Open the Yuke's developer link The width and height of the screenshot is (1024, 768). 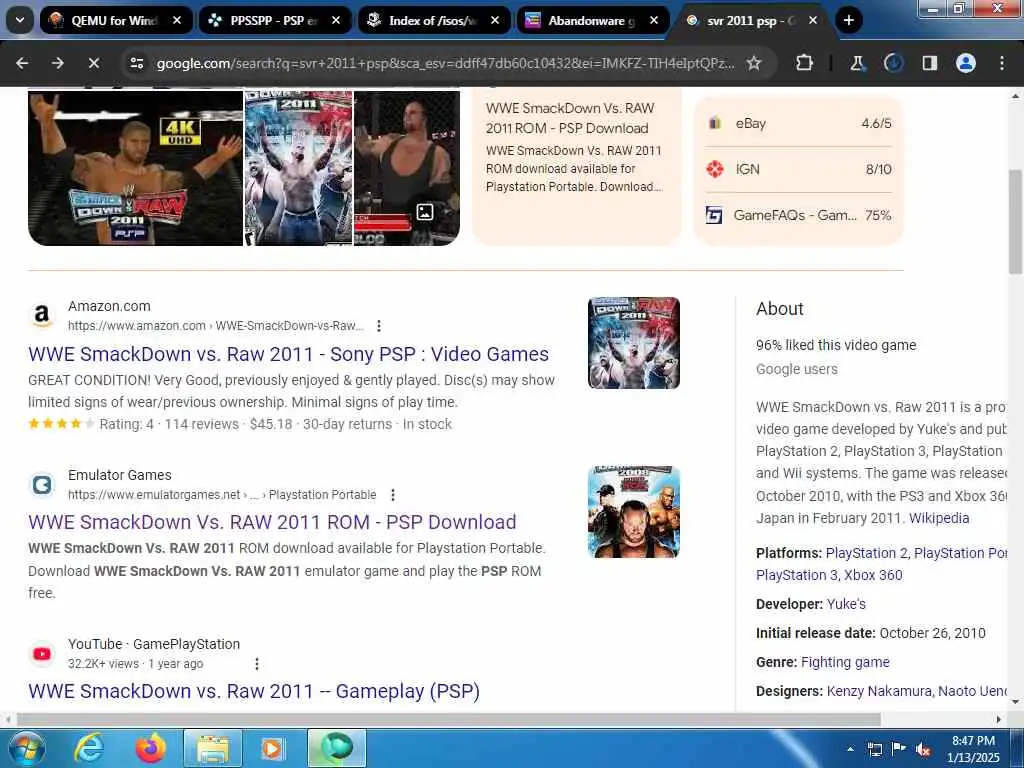click(846, 604)
